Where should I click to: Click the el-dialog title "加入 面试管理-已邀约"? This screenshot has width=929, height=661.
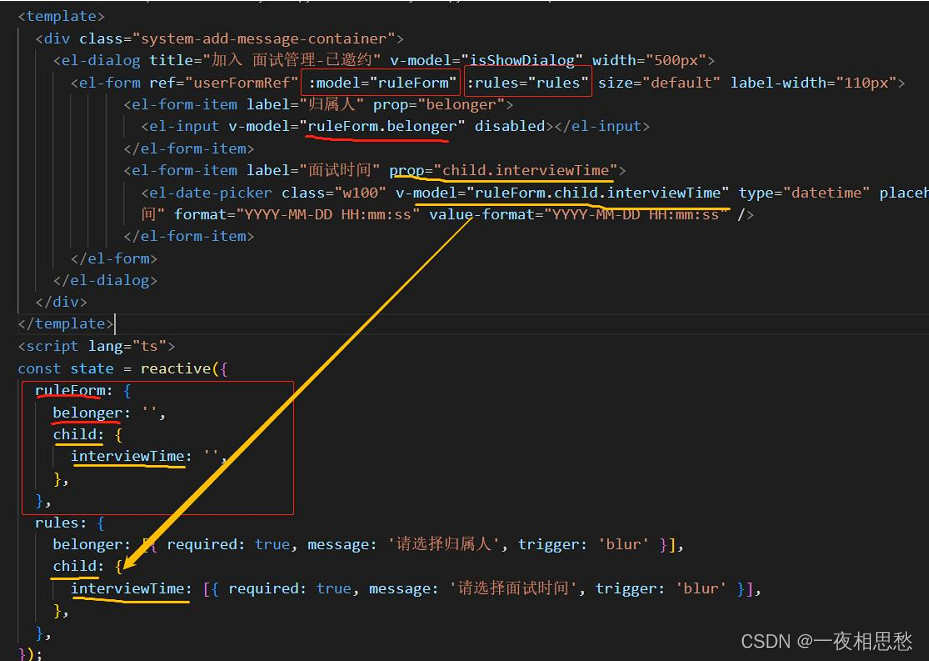click(x=291, y=60)
